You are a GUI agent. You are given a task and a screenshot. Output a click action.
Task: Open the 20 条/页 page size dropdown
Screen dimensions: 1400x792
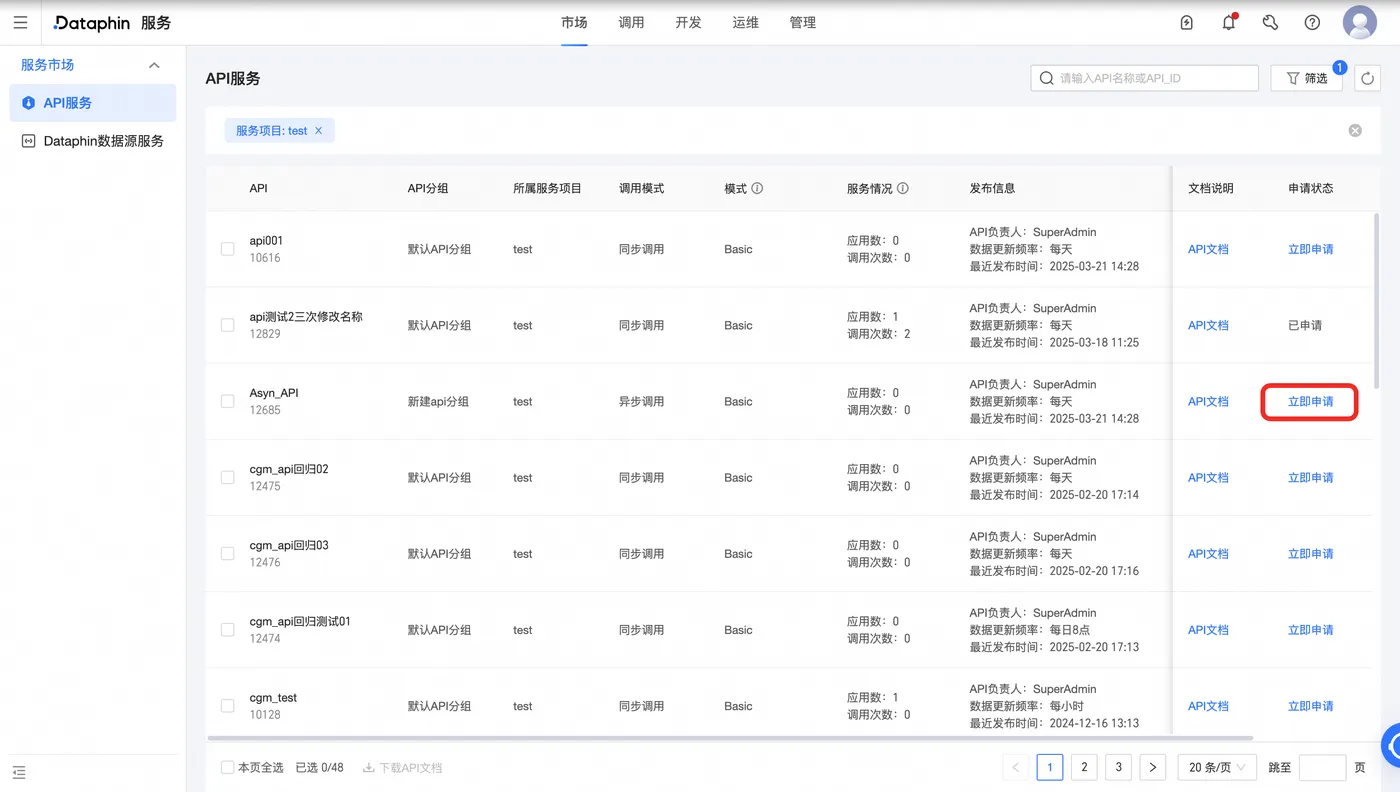[1215, 767]
